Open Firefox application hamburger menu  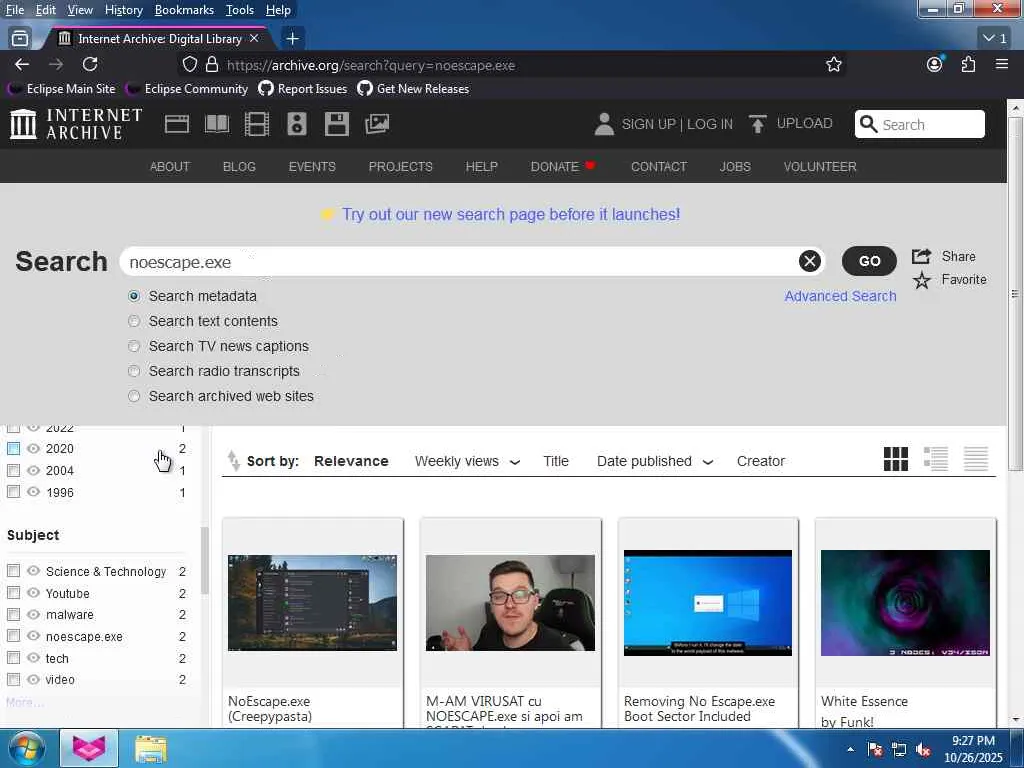(x=1002, y=64)
